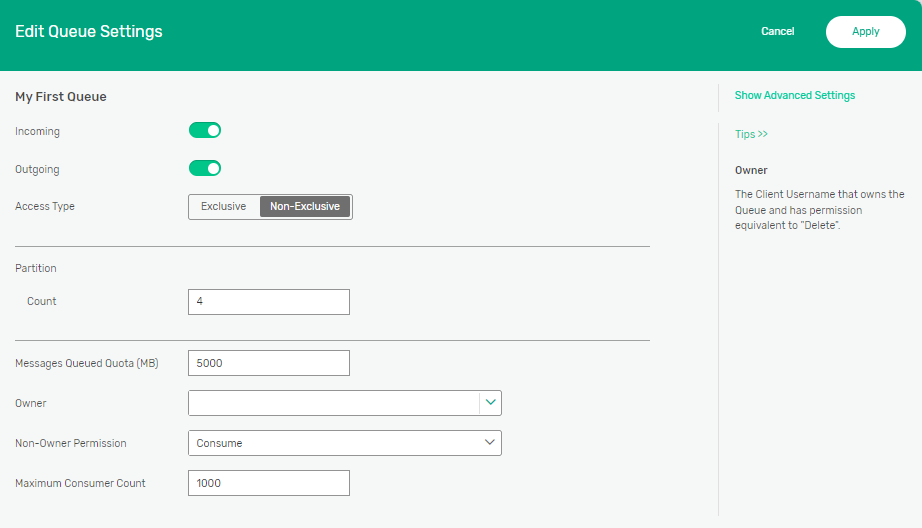Image resolution: width=922 pixels, height=528 pixels.
Task: Click inside the Owner text field
Action: coord(334,403)
